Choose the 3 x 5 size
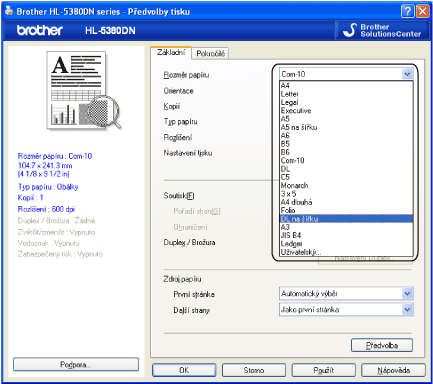The image size is (433, 384). point(346,194)
